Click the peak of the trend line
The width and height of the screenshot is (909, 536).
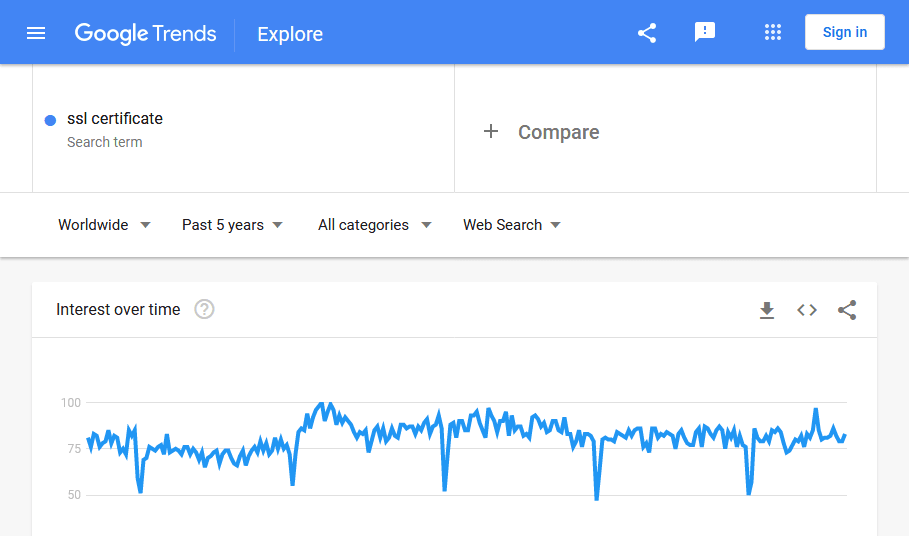tap(322, 403)
